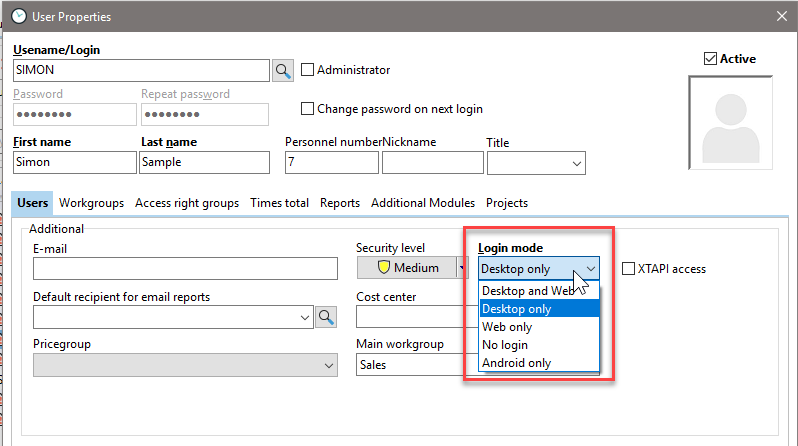Select "Web only" login mode option
The image size is (798, 446).
tap(507, 327)
